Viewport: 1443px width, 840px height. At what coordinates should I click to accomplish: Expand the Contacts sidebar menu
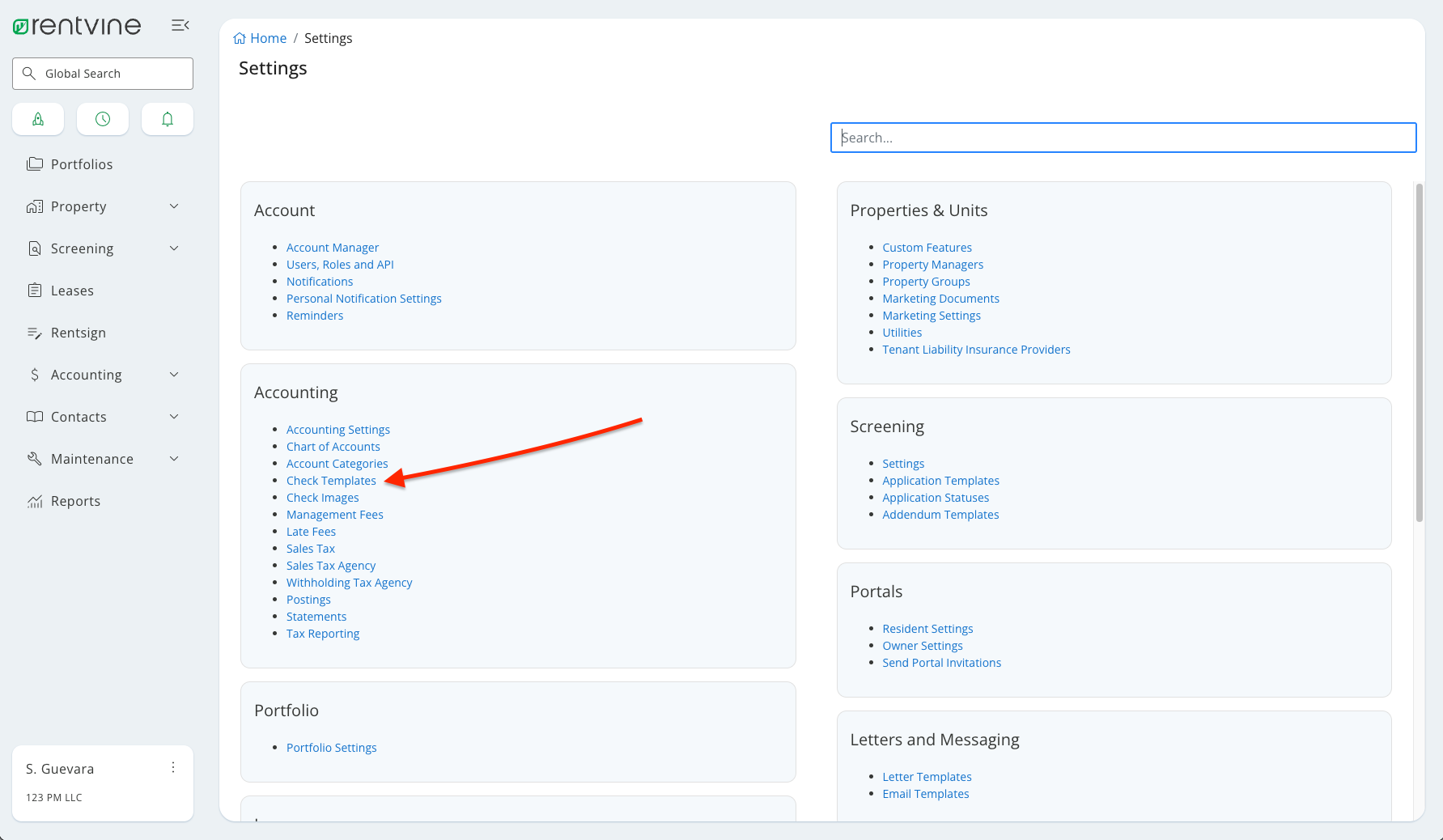174,417
